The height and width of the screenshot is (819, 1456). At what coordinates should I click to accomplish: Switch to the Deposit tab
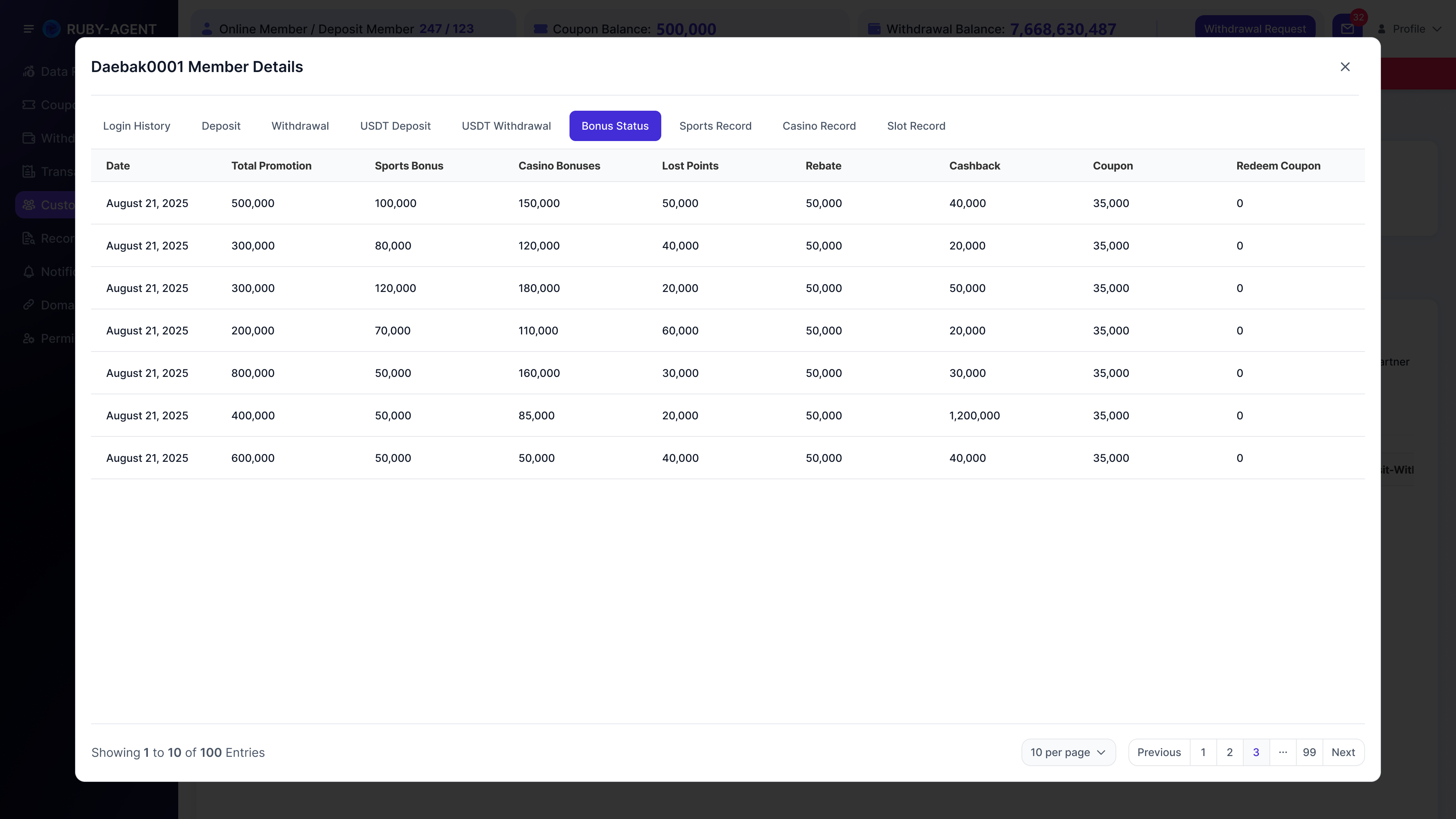pos(221,126)
